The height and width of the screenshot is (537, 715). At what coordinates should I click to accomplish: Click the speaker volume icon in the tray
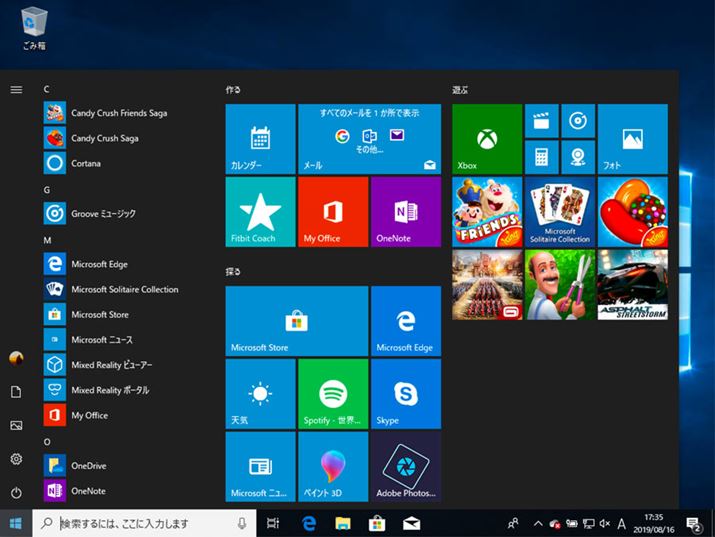click(605, 523)
